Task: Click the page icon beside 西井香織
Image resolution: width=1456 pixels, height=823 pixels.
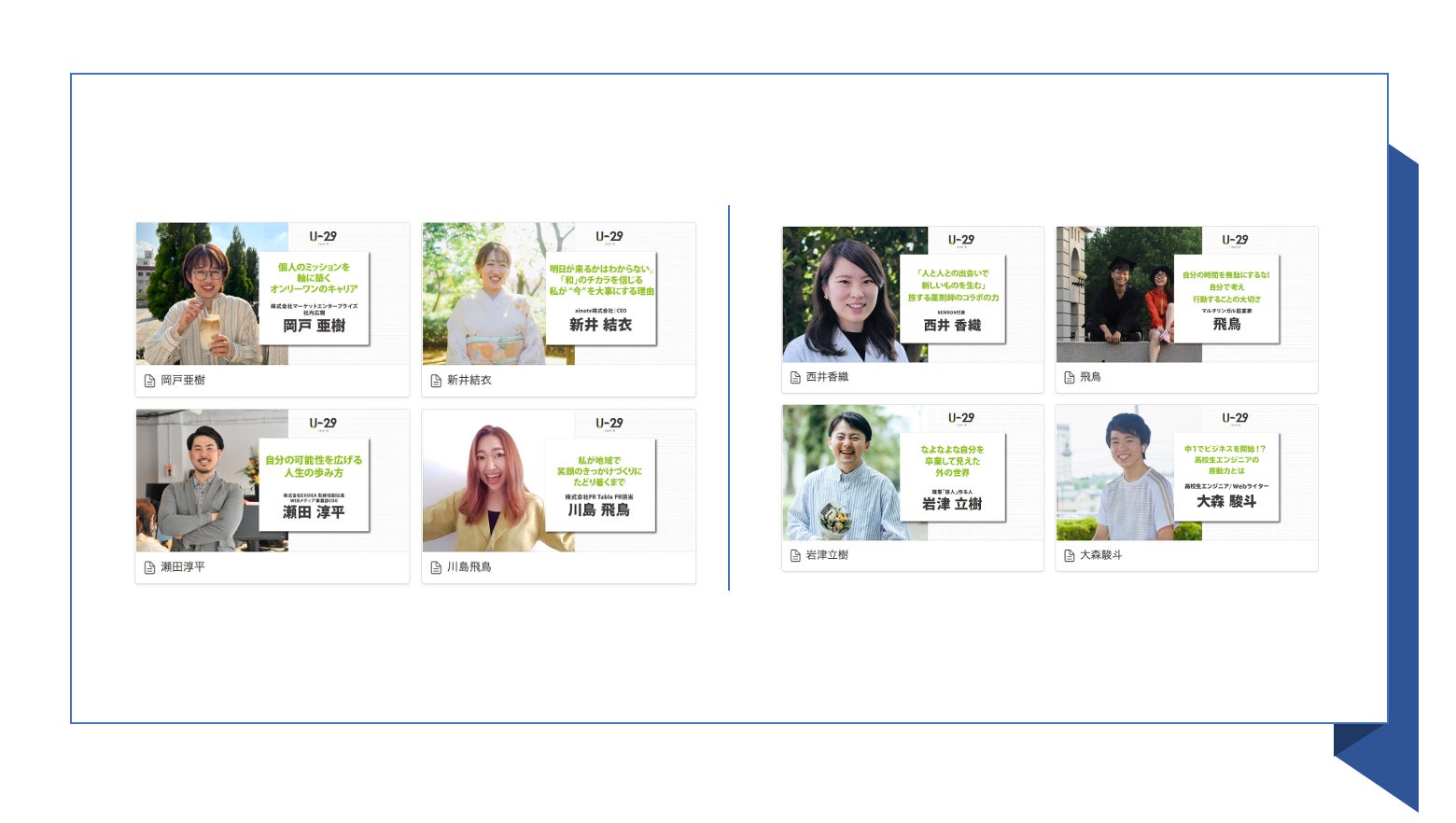Action: tap(795, 377)
